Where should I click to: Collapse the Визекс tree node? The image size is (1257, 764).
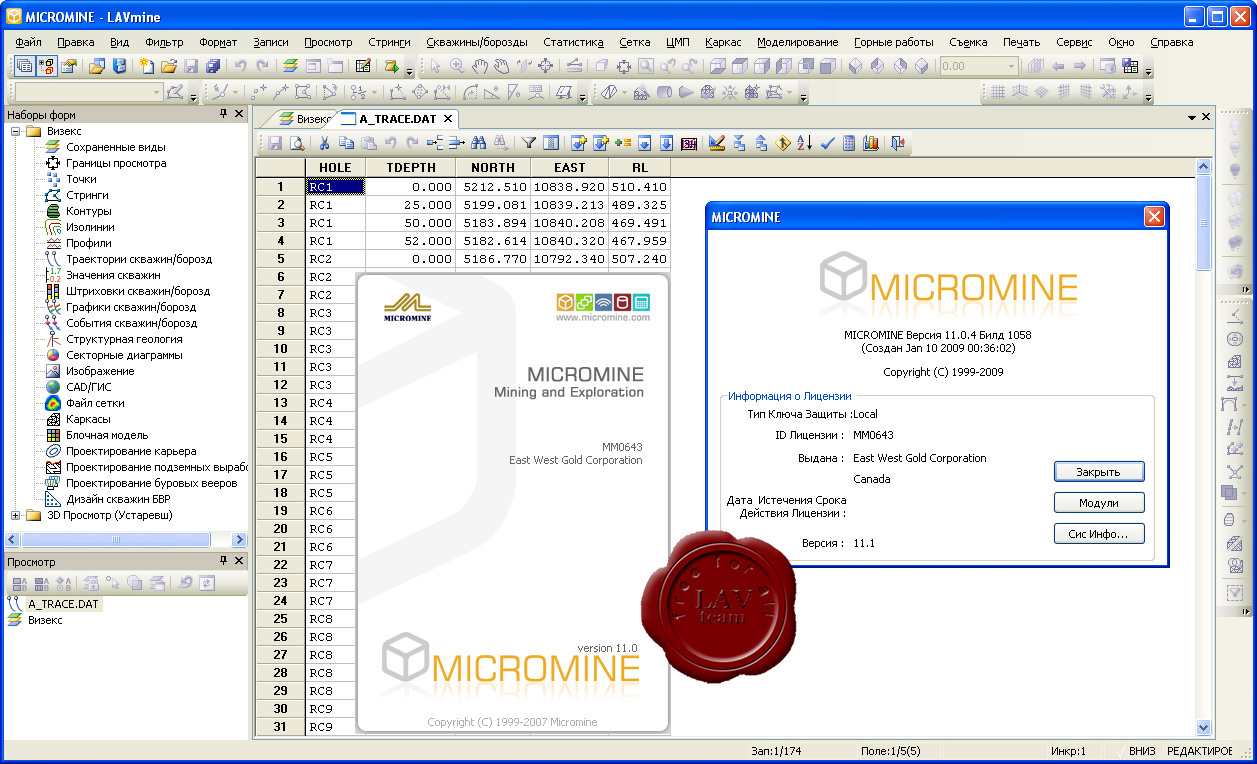[x=15, y=131]
